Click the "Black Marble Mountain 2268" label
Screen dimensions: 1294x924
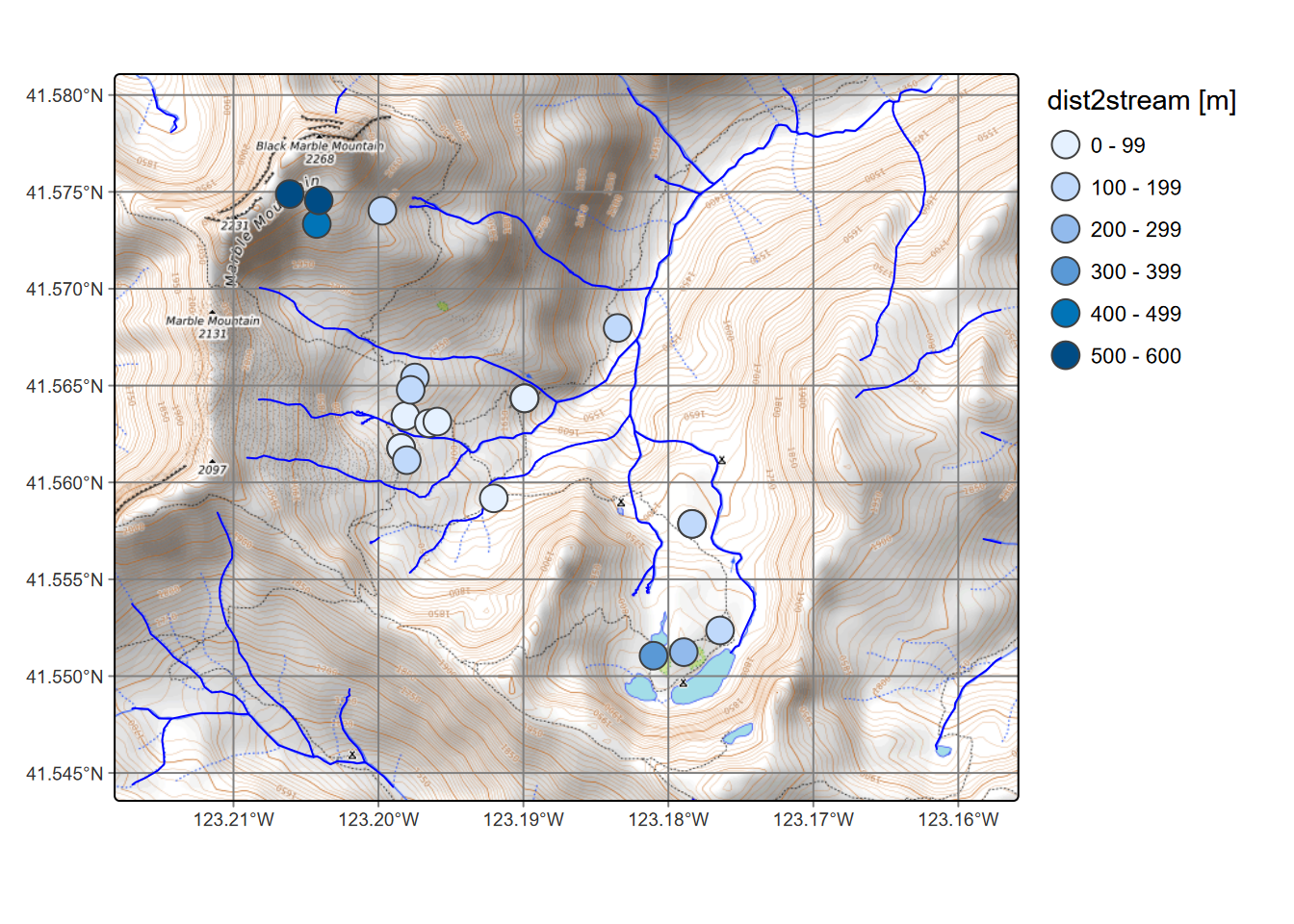click(x=318, y=150)
